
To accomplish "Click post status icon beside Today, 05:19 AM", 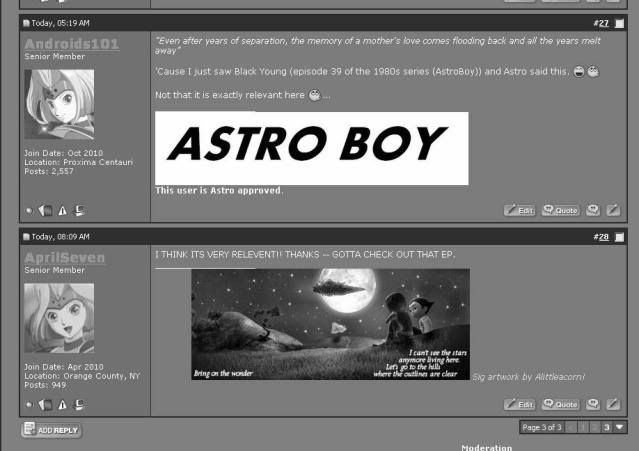I will click(x=26, y=23).
